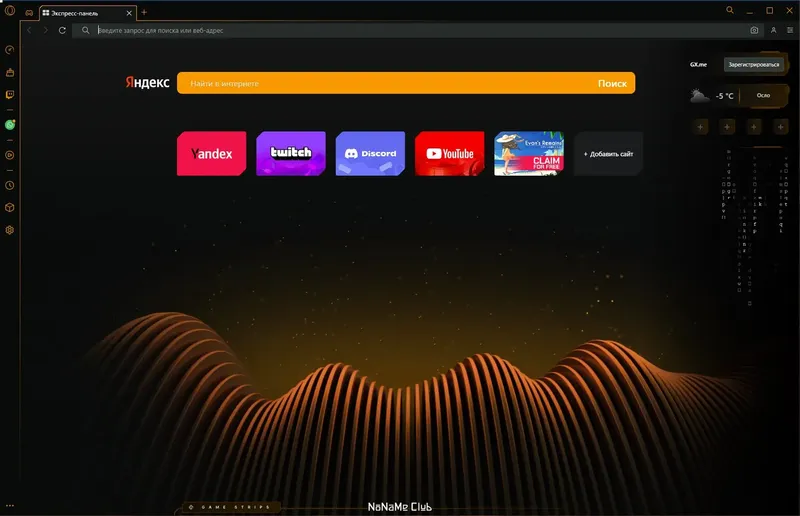800x516 pixels.
Task: Click the first plus slot under weather
Action: [701, 127]
